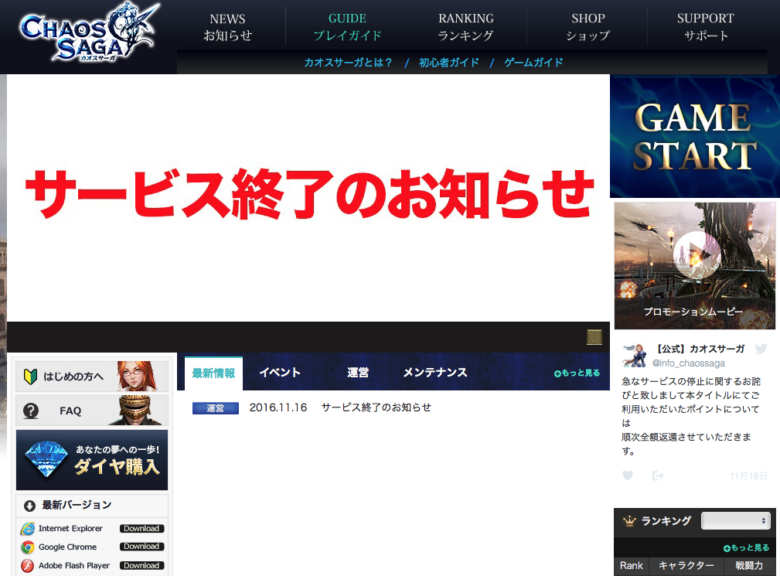Open the @info_chaossaga handle
The image size is (780, 576).
(x=688, y=363)
